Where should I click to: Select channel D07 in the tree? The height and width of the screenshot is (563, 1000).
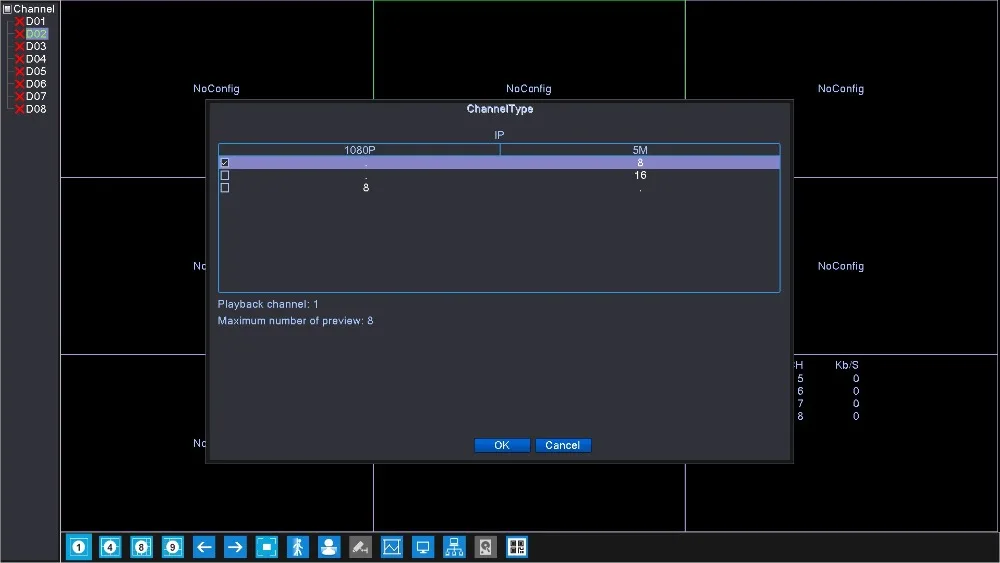pyautogui.click(x=36, y=96)
